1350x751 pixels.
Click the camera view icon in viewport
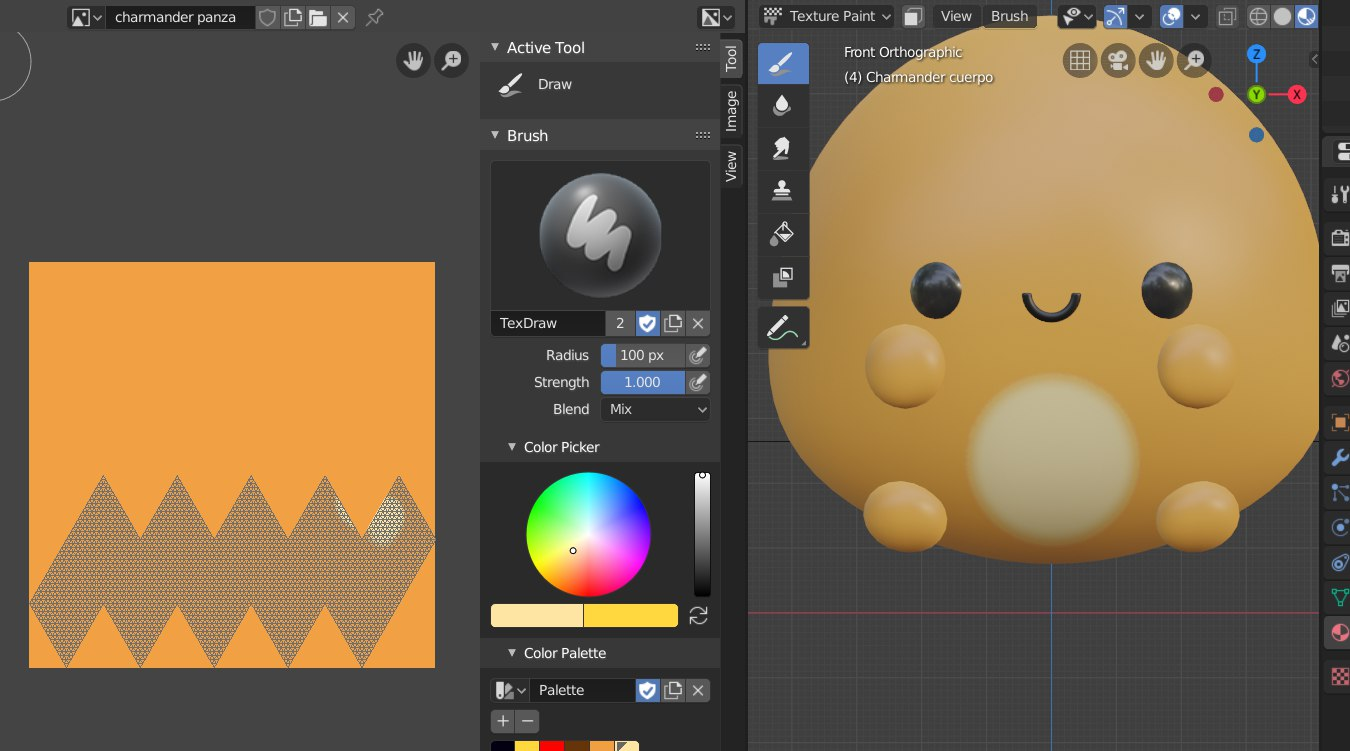[x=1118, y=61]
